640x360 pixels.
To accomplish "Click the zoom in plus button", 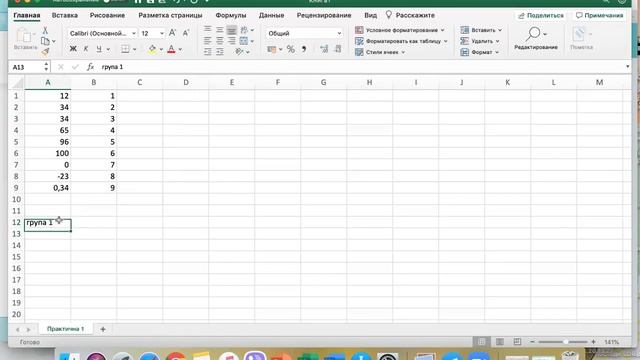I will (x=593, y=342).
